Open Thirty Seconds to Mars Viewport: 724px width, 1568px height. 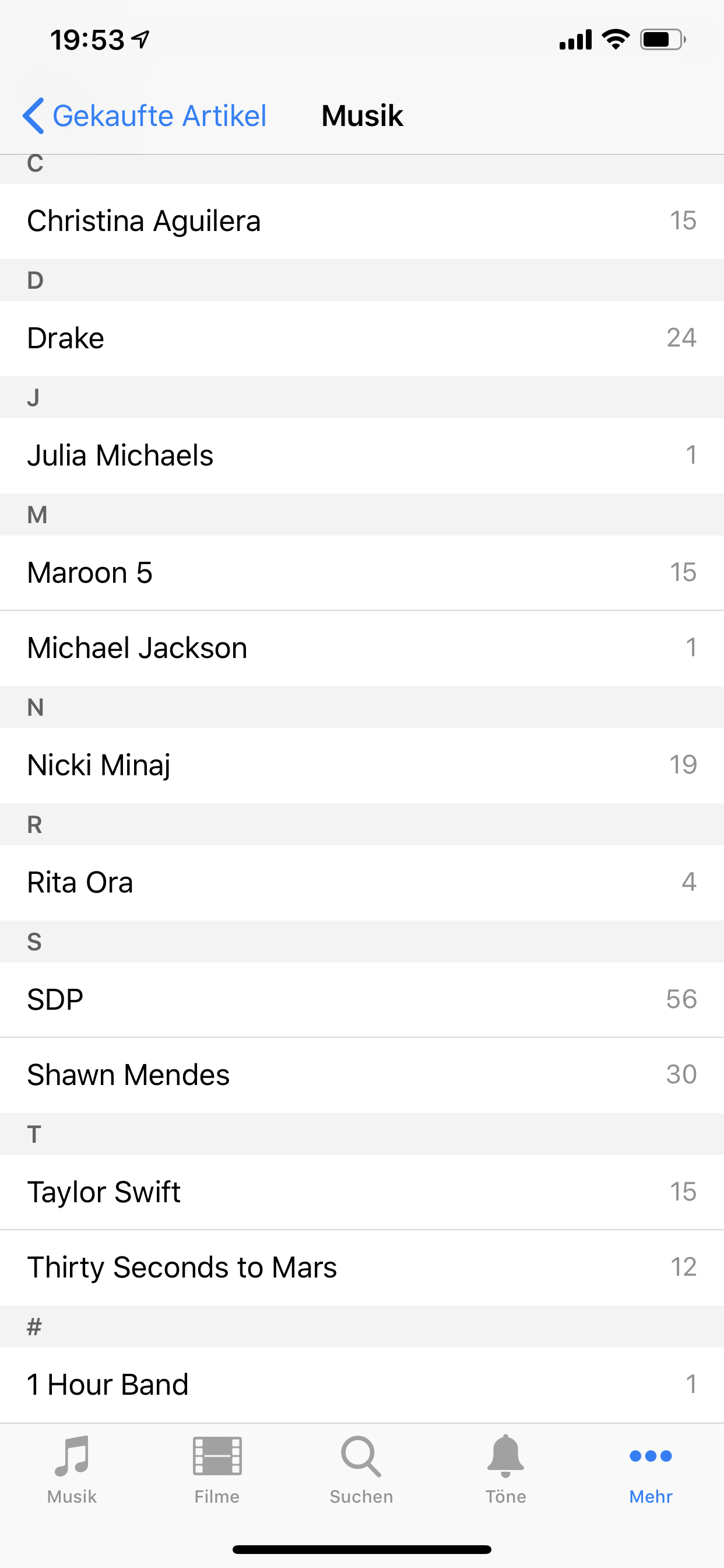(x=361, y=1268)
